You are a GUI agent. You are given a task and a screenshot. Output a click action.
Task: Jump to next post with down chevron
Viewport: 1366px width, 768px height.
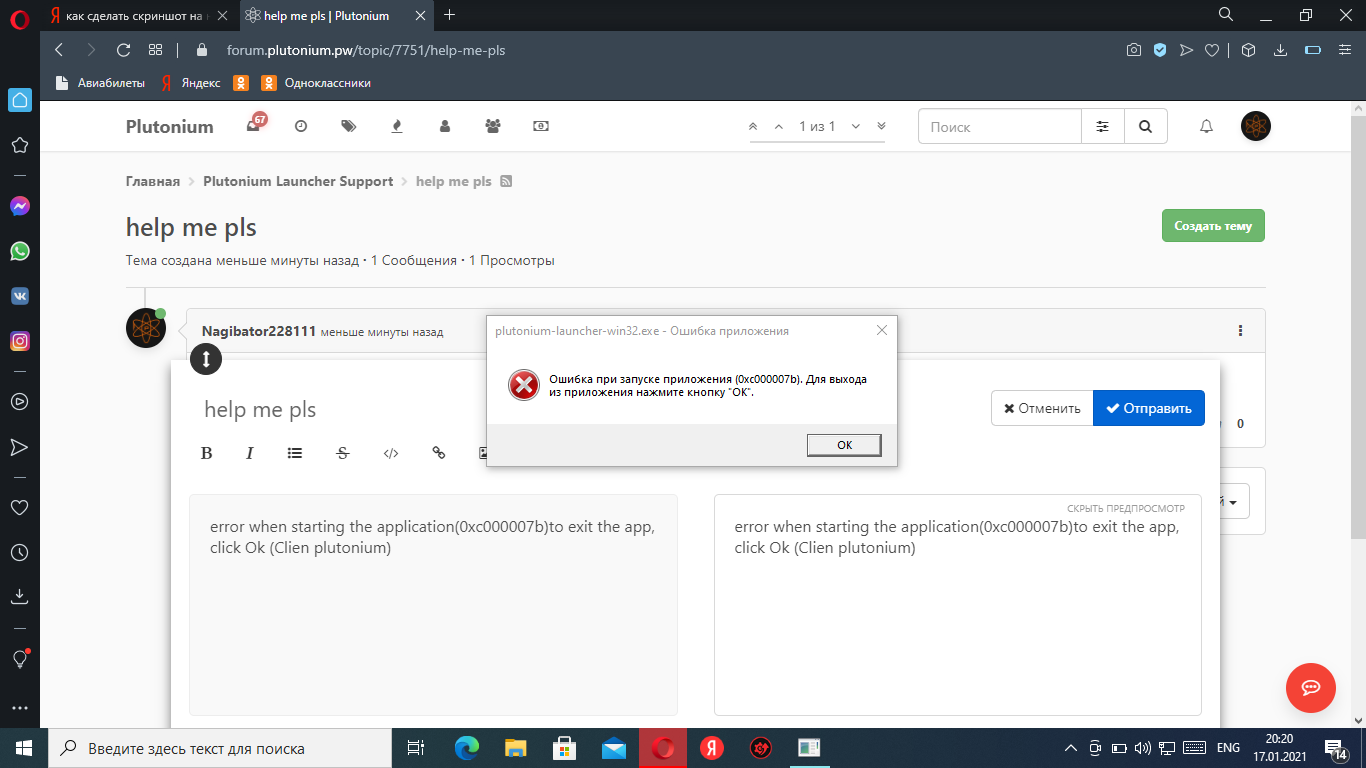point(856,127)
